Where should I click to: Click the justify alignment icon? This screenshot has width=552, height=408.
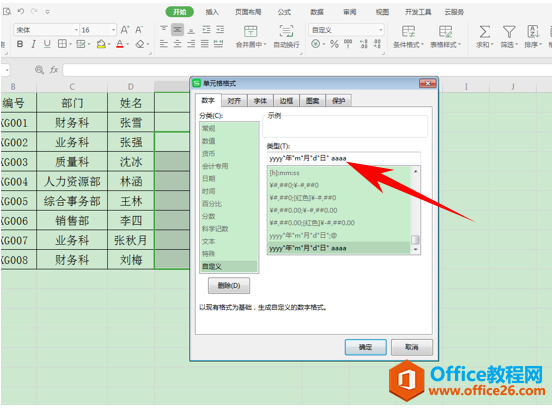tap(205, 44)
